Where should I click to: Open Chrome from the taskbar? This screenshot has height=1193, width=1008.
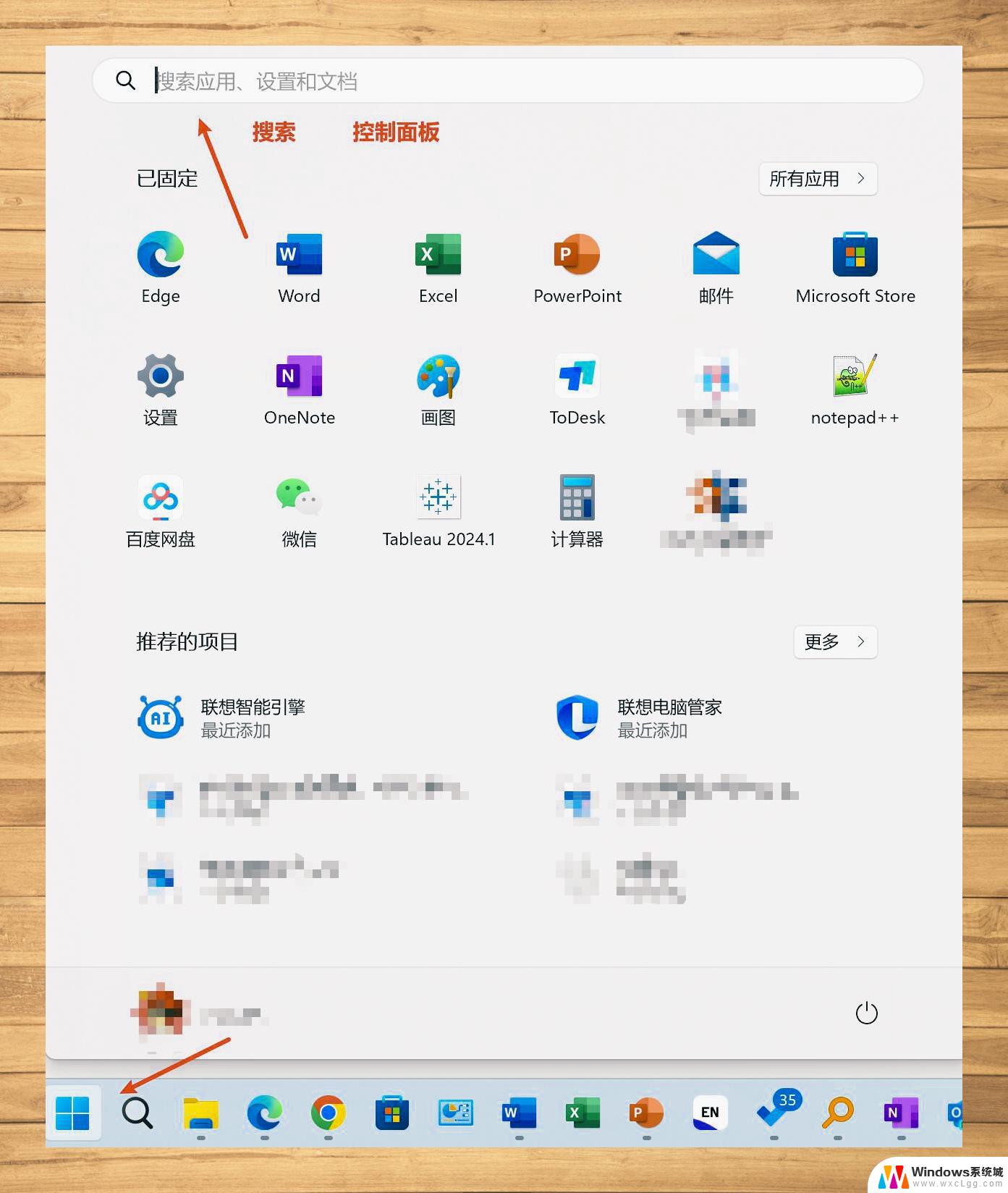tap(328, 1113)
